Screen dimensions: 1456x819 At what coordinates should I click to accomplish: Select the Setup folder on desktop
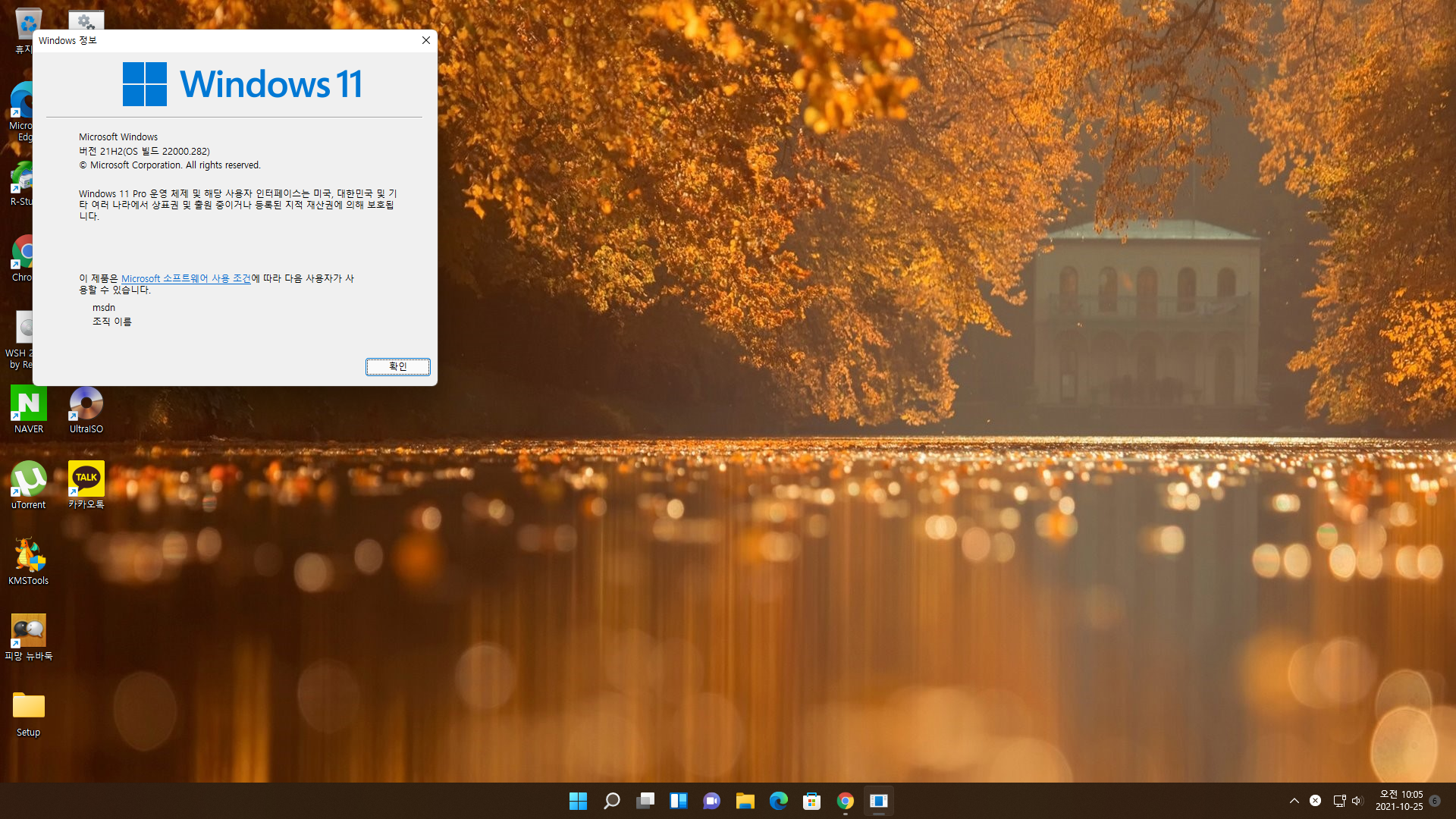pyautogui.click(x=29, y=713)
